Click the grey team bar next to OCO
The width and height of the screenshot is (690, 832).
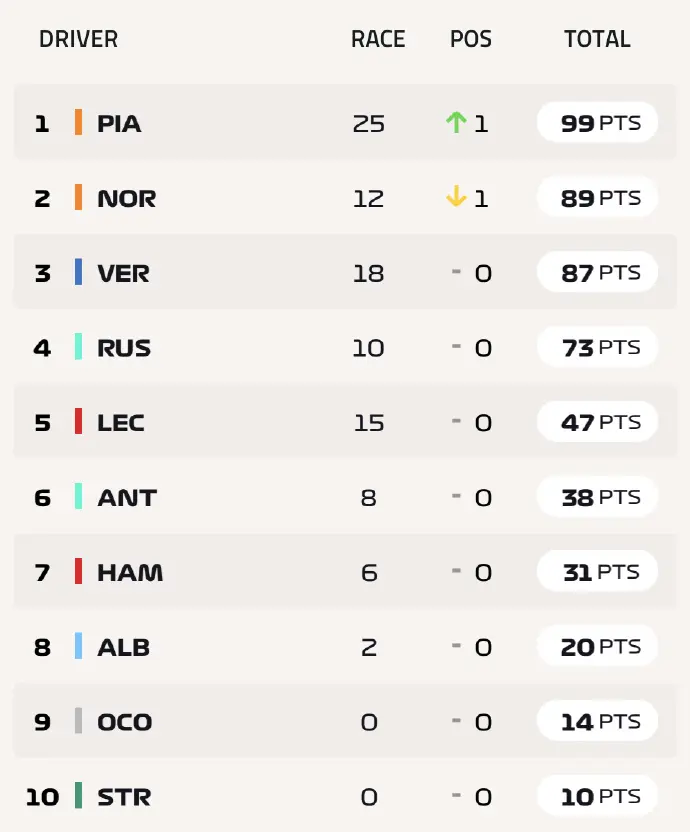(x=79, y=721)
